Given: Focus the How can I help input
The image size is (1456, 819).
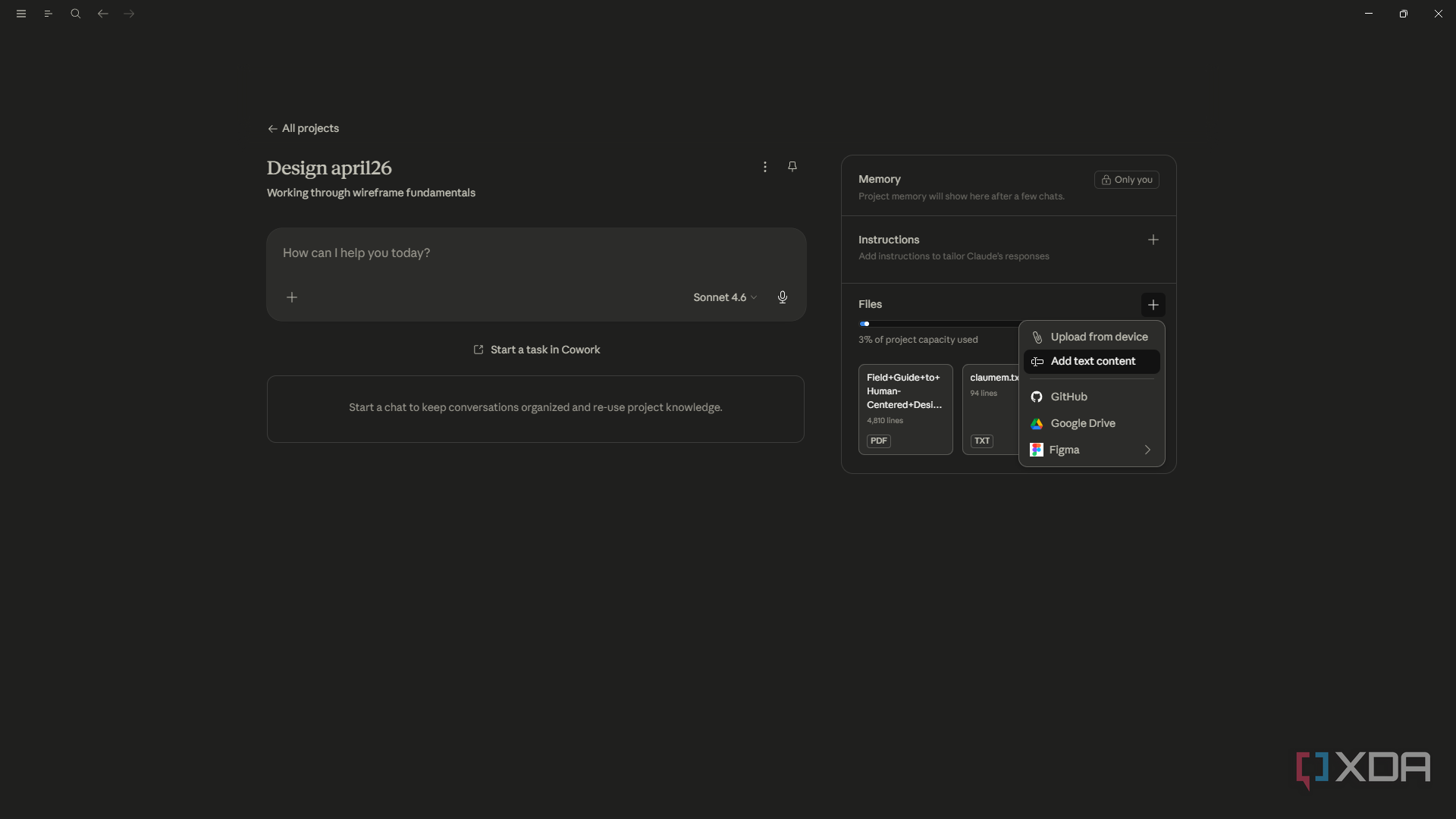Looking at the screenshot, I should [536, 253].
